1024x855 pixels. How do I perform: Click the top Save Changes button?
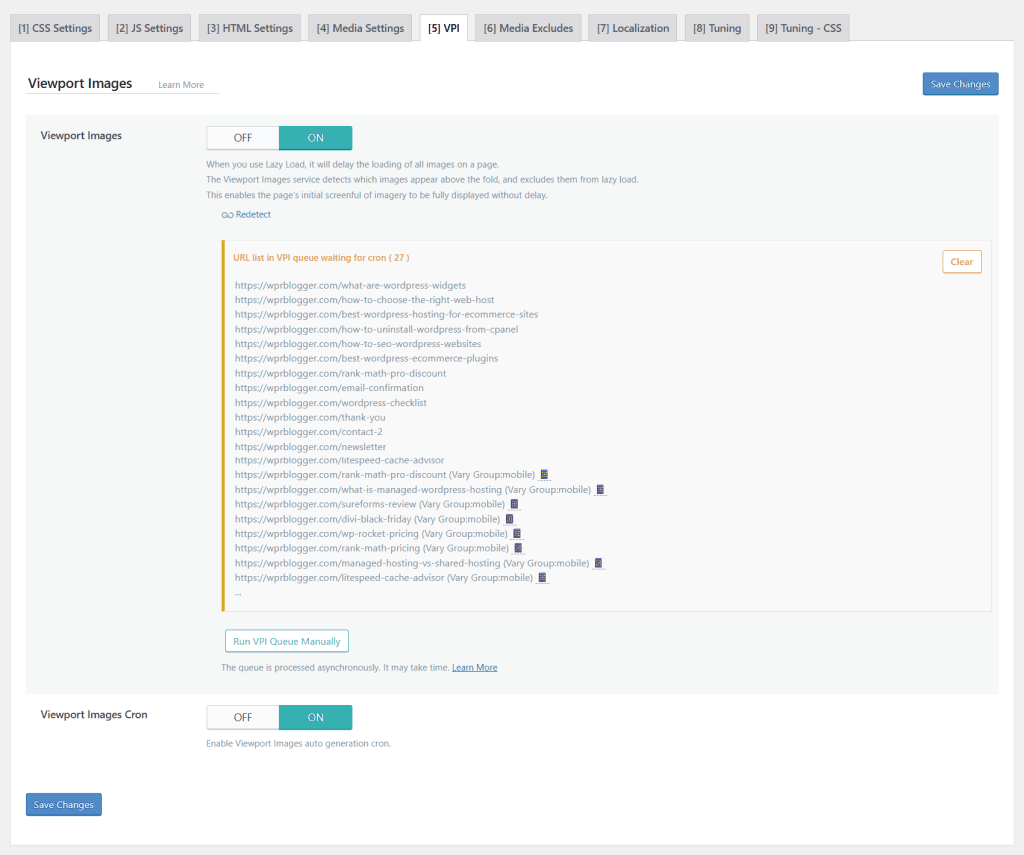(x=960, y=83)
